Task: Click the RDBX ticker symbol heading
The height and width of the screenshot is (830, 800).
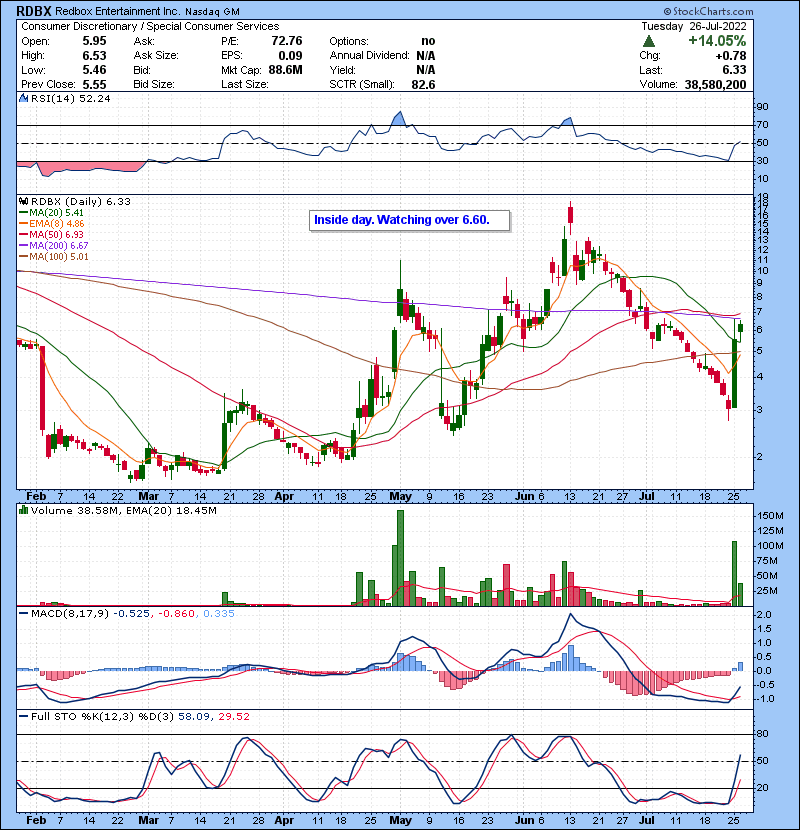Action: pyautogui.click(x=34, y=11)
